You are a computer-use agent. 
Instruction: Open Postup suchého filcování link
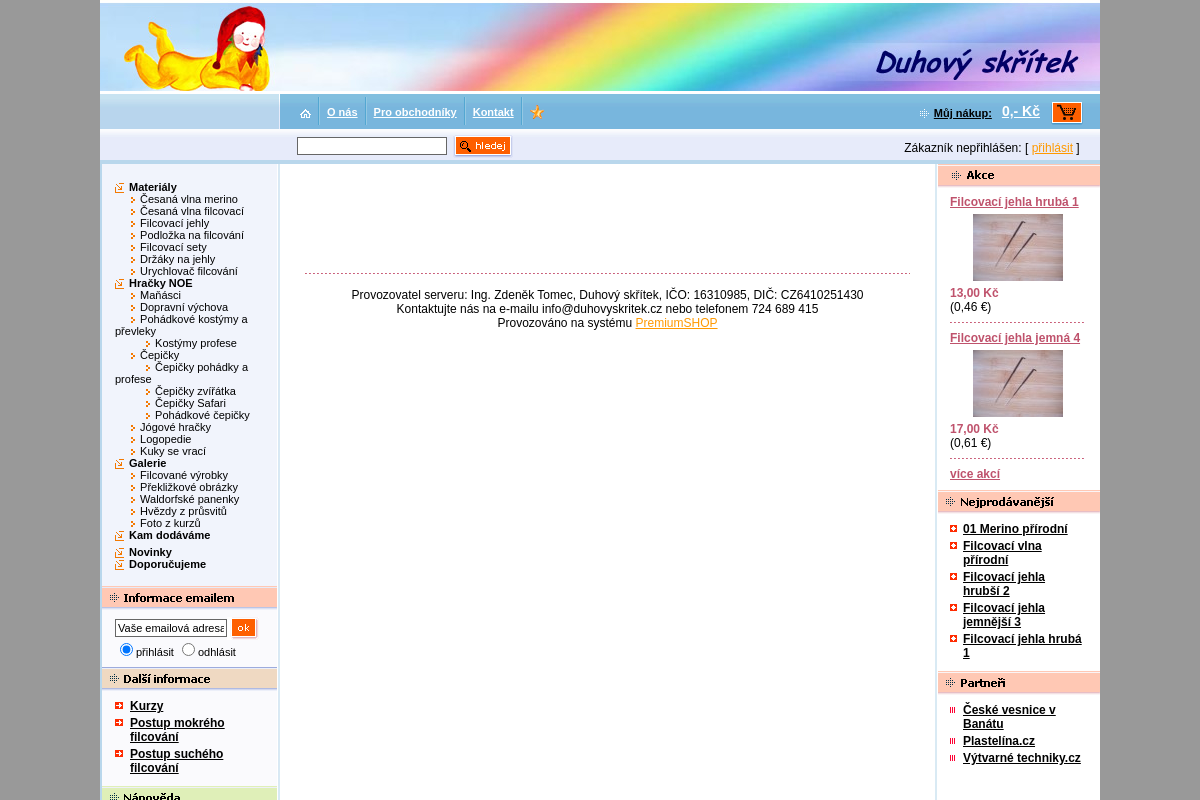[176, 761]
